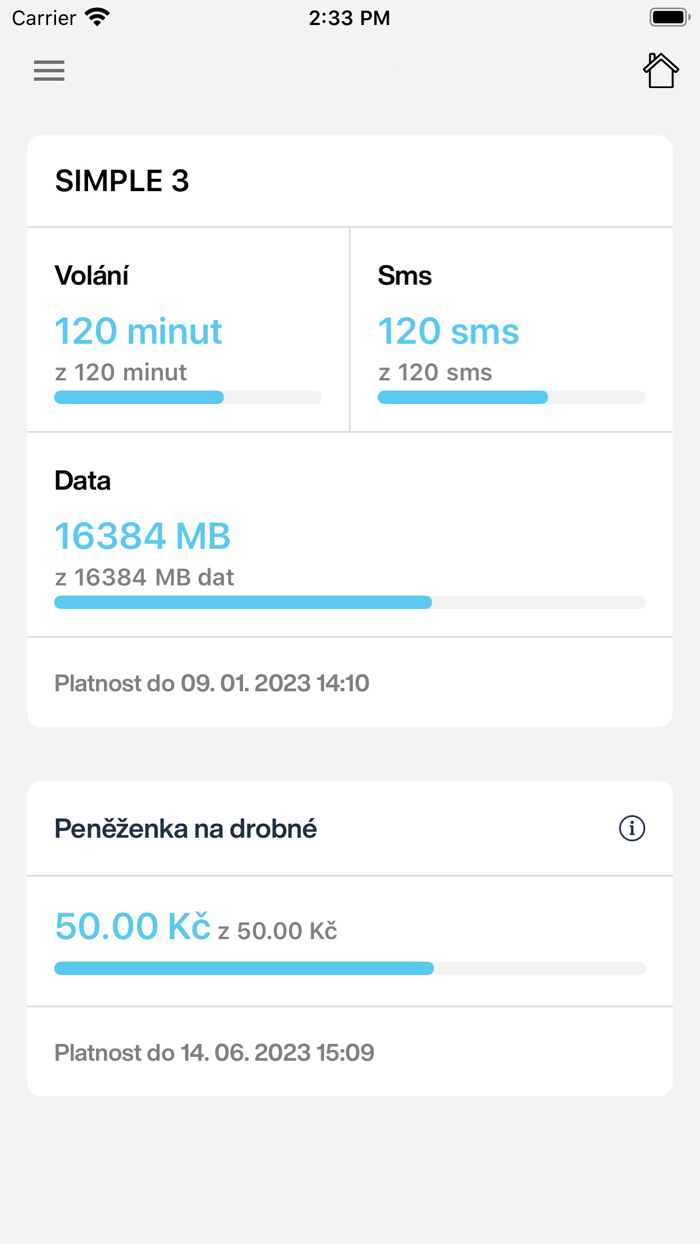This screenshot has width=700, height=1244.
Task: Tap the Sms progress bar
Action: tap(511, 397)
